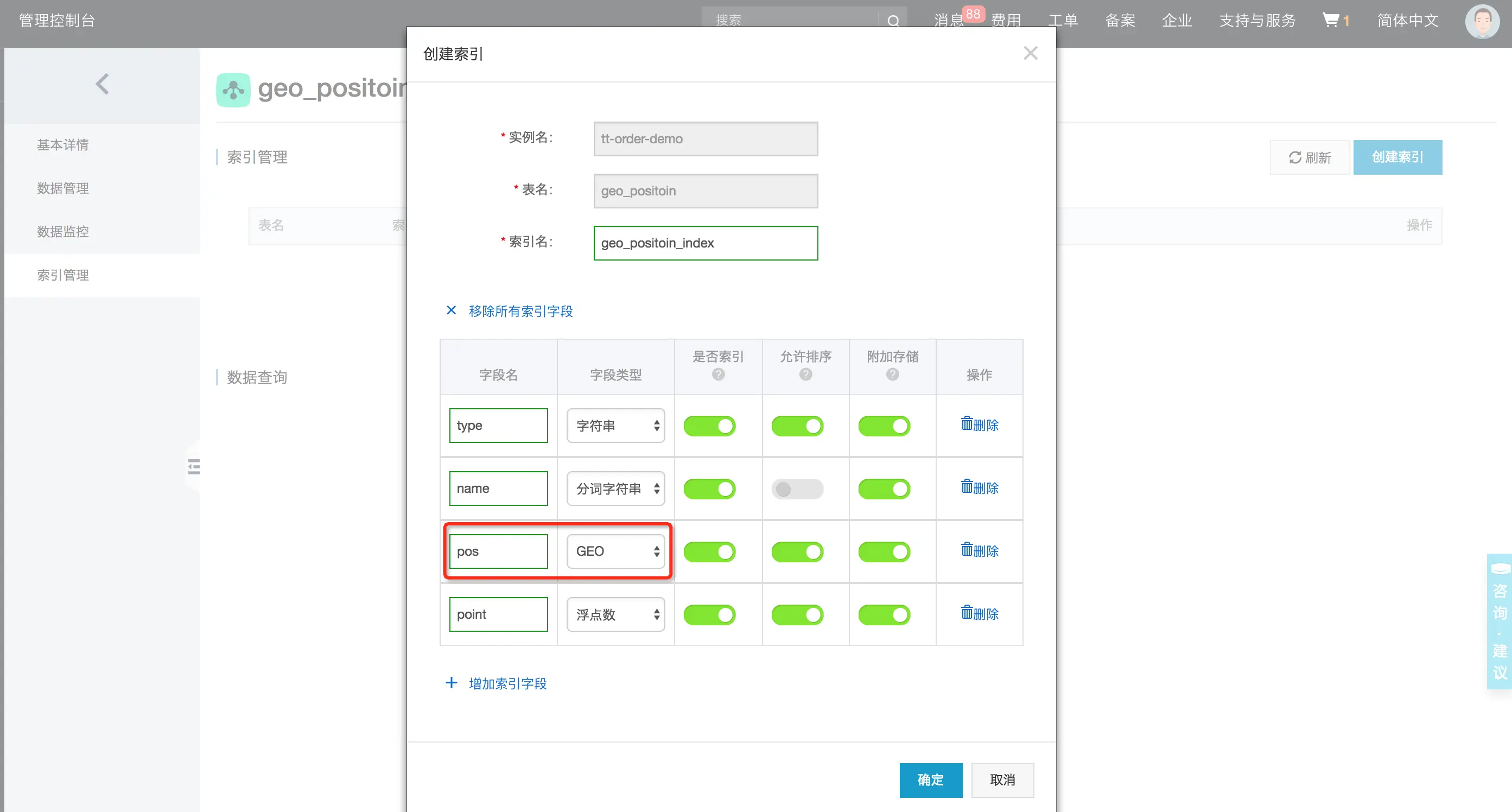Click the help icon under 附加存储
The height and width of the screenshot is (812, 1512).
(x=892, y=375)
